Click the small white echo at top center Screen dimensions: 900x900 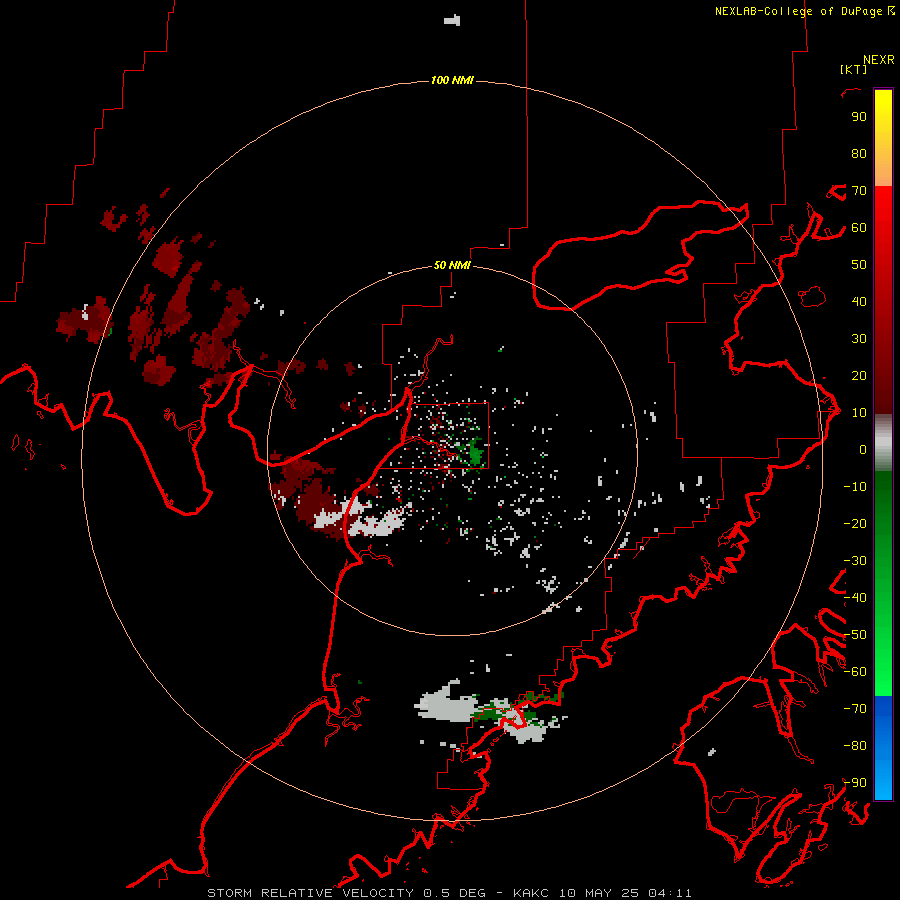(x=452, y=21)
